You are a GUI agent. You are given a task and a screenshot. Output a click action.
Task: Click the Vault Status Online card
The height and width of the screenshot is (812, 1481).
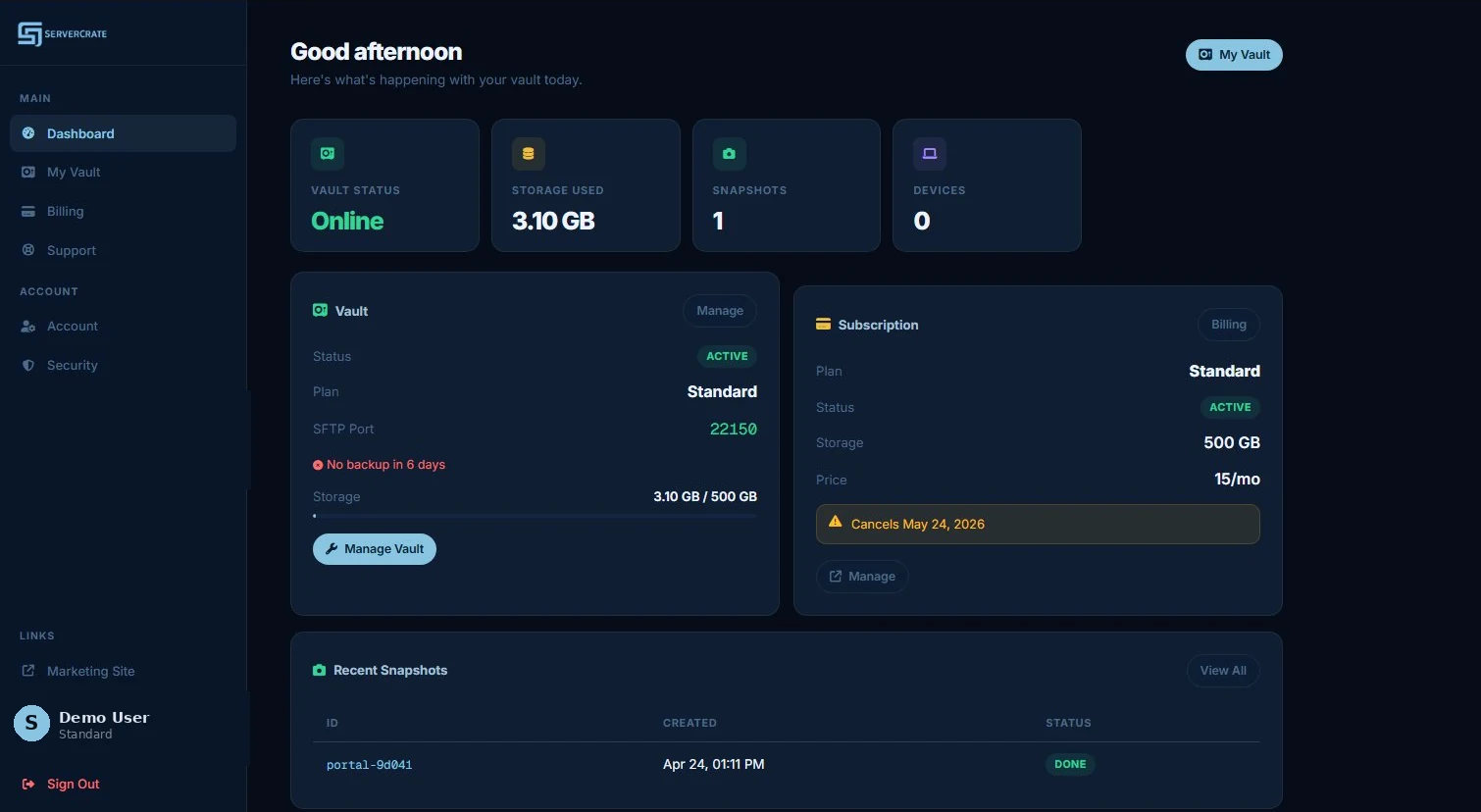click(384, 185)
